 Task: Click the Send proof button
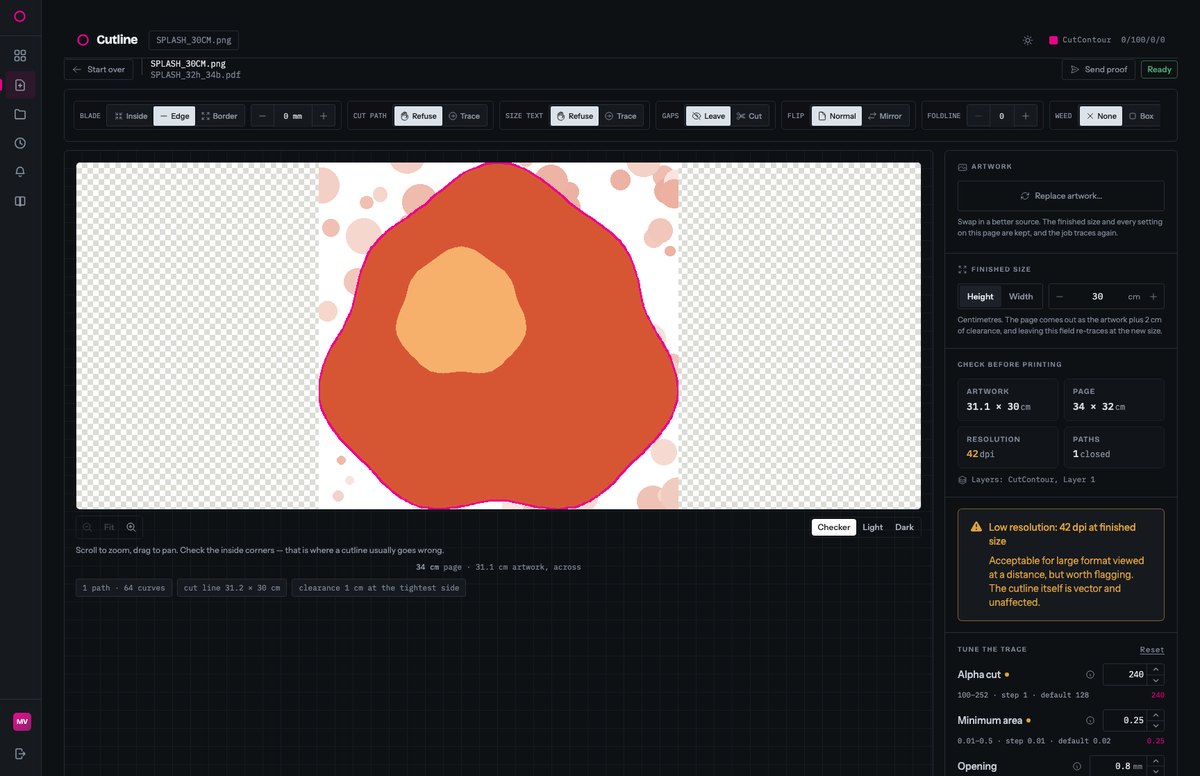pos(1098,70)
